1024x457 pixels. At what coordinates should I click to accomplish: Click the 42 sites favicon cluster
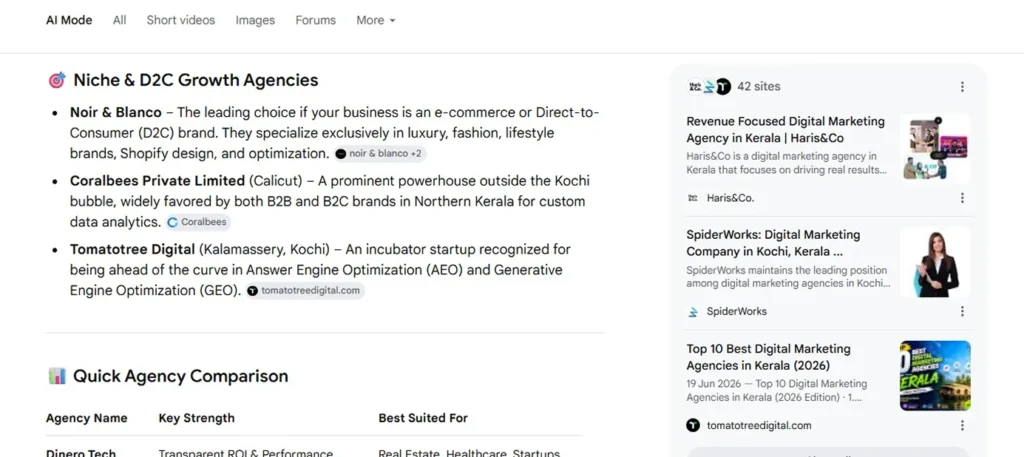click(x=709, y=86)
